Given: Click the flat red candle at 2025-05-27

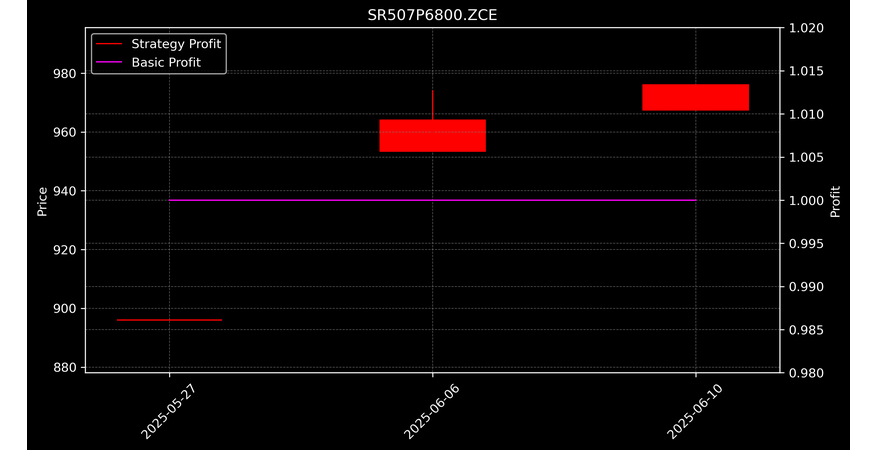Looking at the screenshot, I should (169, 320).
